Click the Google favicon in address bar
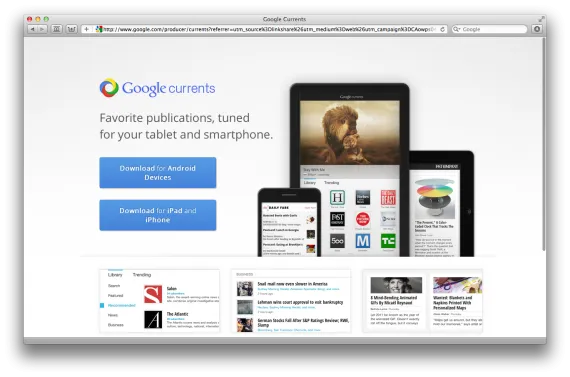The height and width of the screenshot is (377, 570). [99, 29]
